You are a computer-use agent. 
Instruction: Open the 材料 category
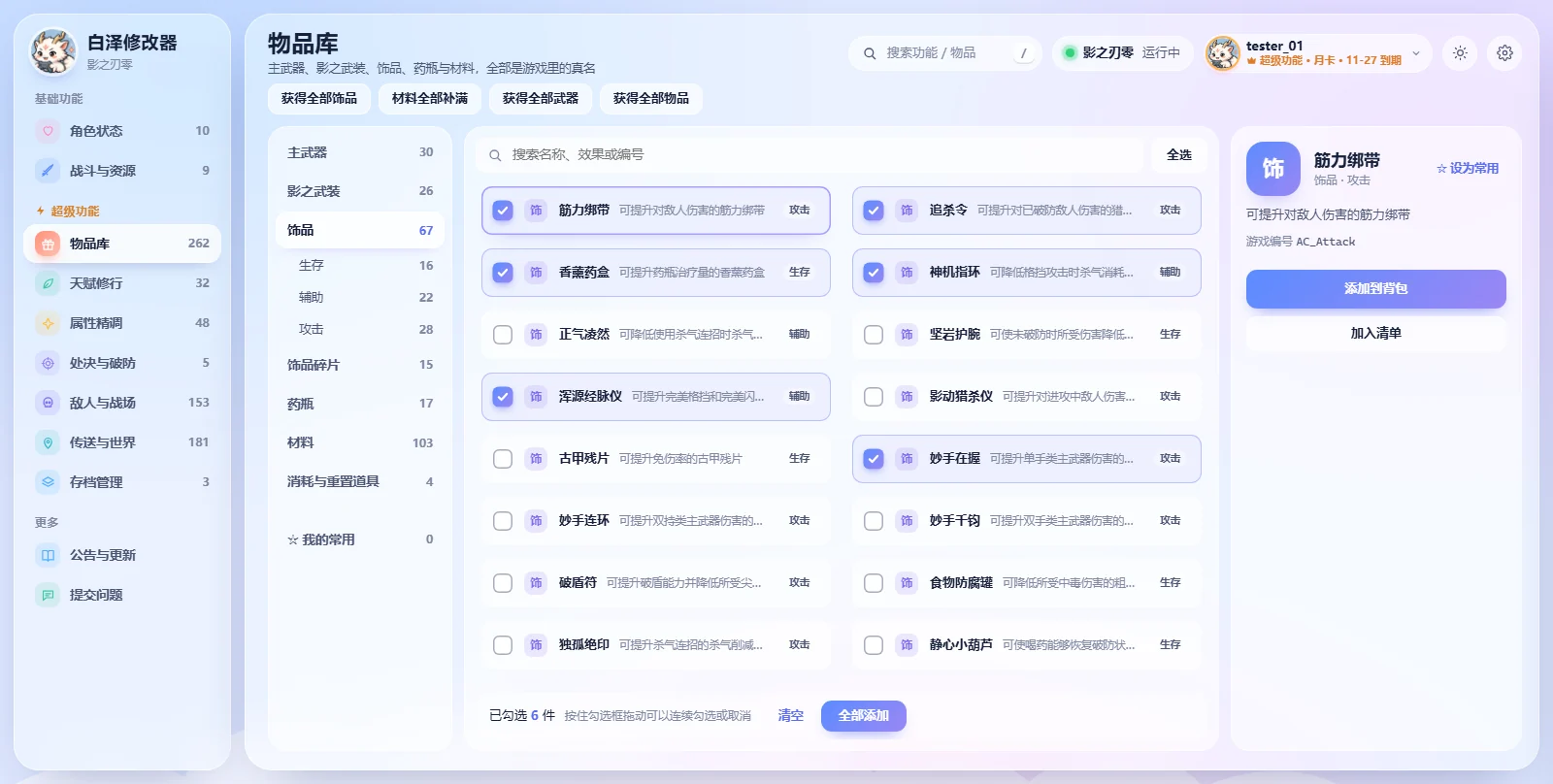[360, 442]
